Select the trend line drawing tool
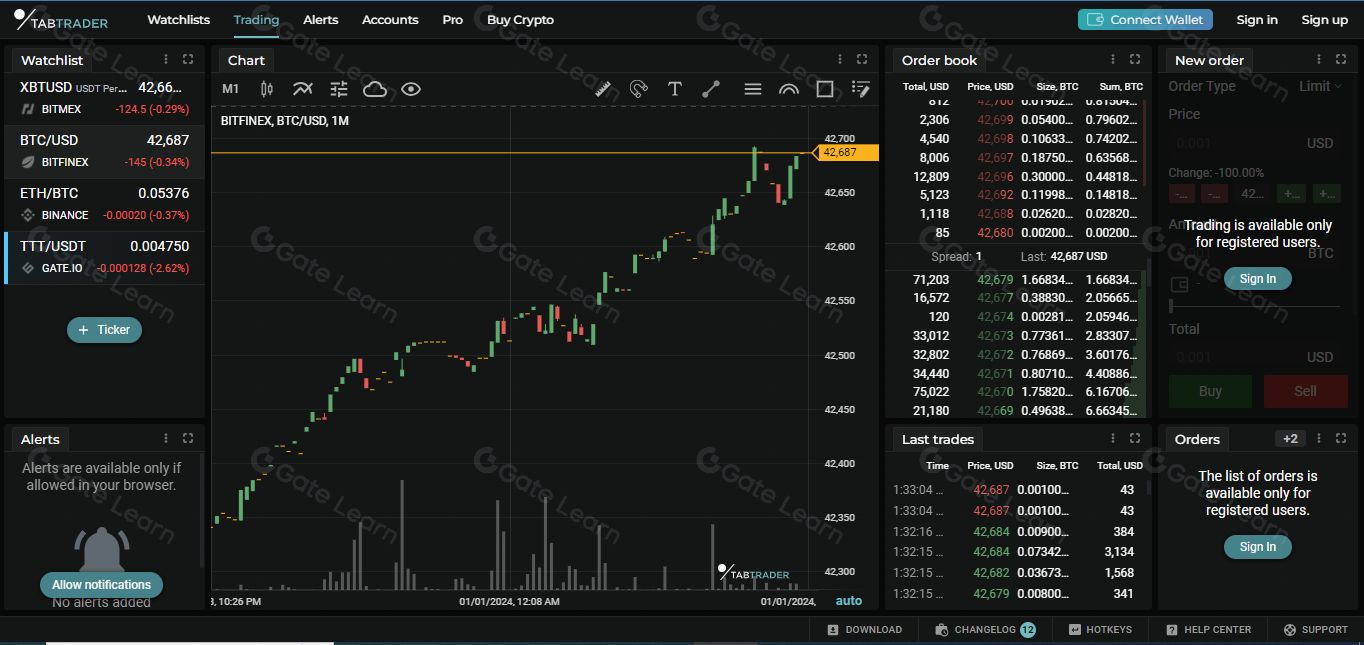 tap(711, 89)
